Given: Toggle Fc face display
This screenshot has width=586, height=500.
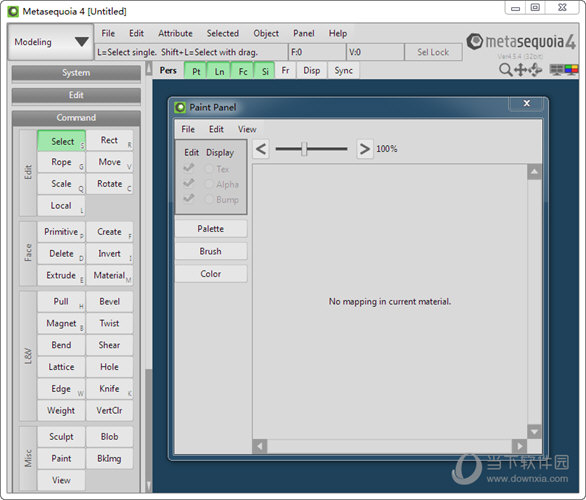Looking at the screenshot, I should pos(243,71).
